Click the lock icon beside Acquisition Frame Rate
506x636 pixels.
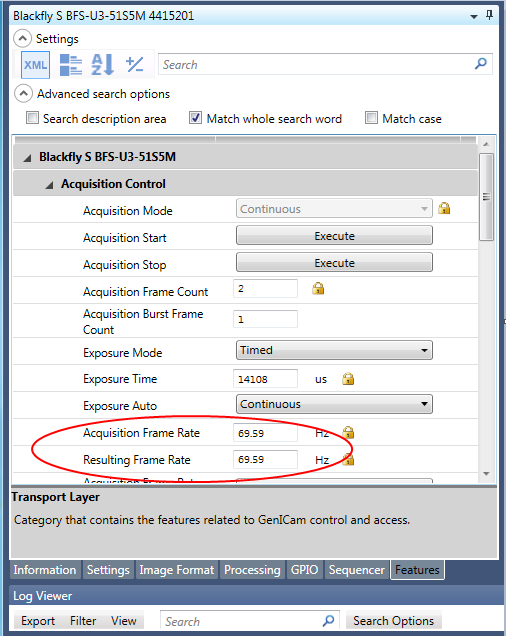pos(348,432)
